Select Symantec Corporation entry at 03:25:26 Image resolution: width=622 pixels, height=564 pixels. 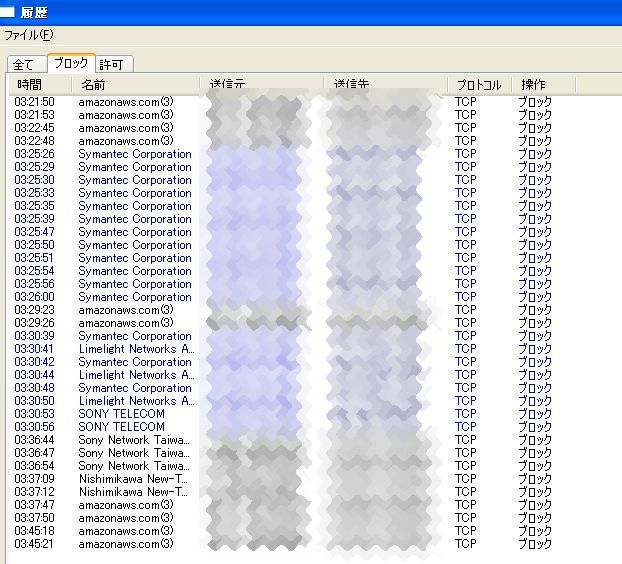click(283, 154)
